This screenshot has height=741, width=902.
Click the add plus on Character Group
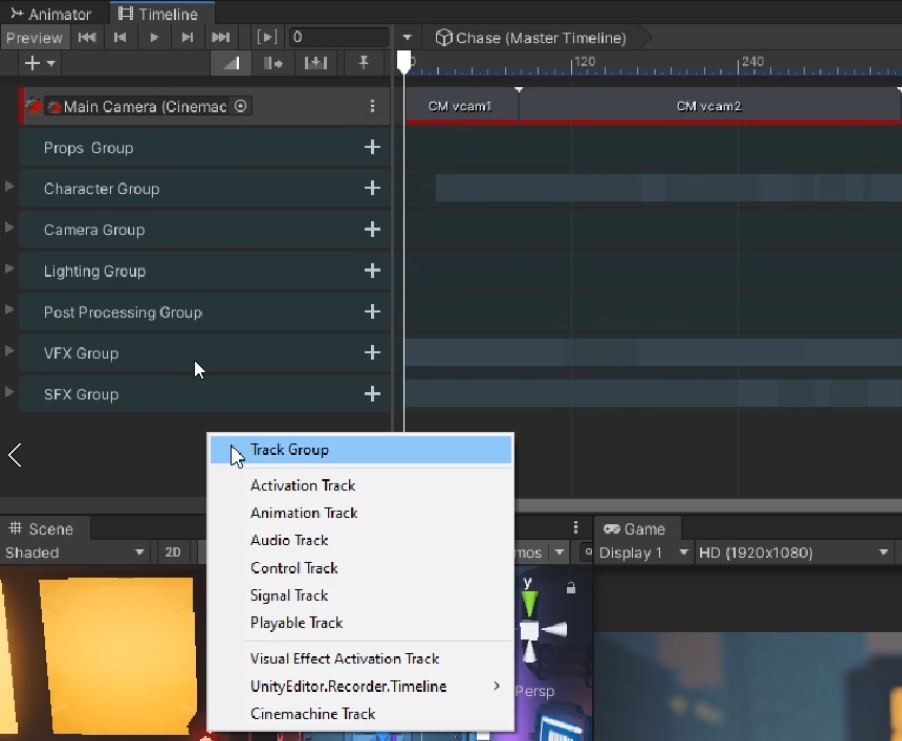(x=372, y=188)
